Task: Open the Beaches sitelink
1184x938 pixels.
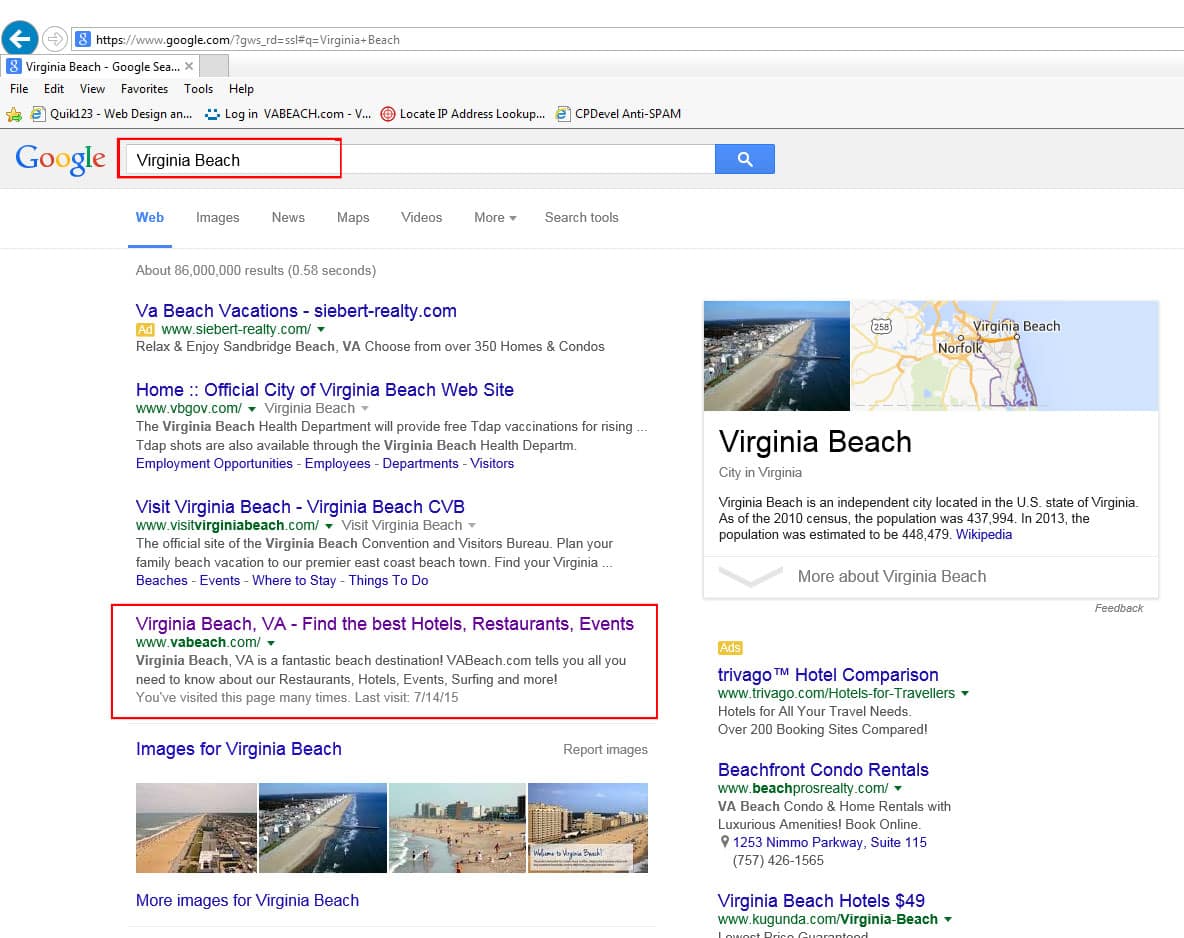Action: [162, 581]
